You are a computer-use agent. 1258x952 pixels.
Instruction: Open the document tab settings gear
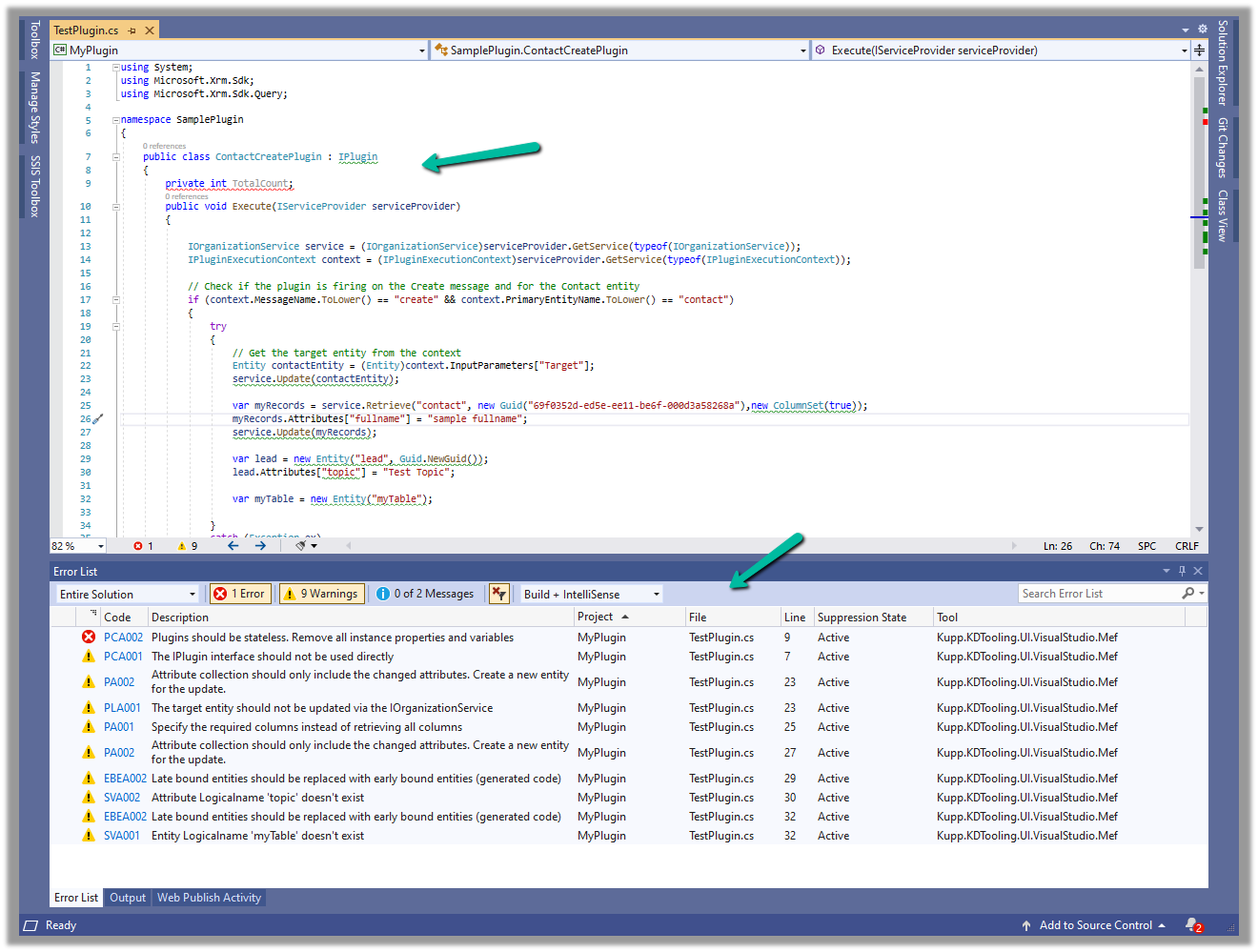pyautogui.click(x=1202, y=30)
